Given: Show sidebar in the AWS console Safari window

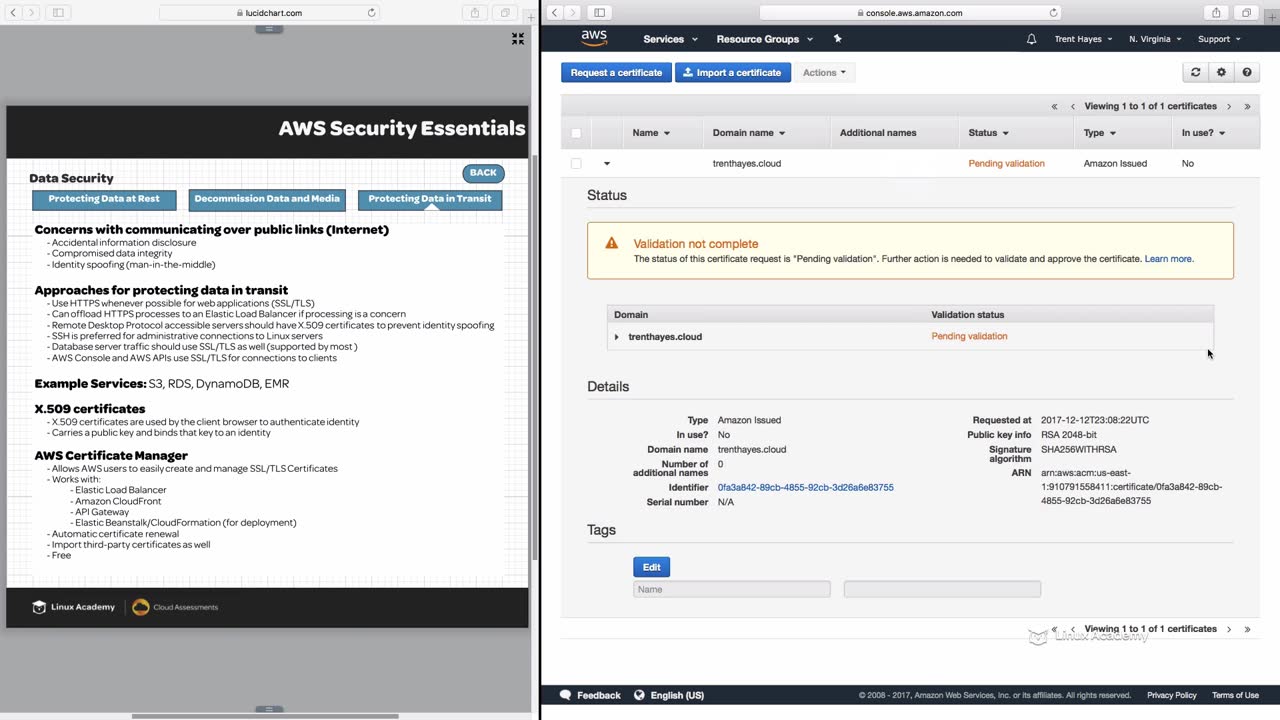Looking at the screenshot, I should (x=600, y=13).
